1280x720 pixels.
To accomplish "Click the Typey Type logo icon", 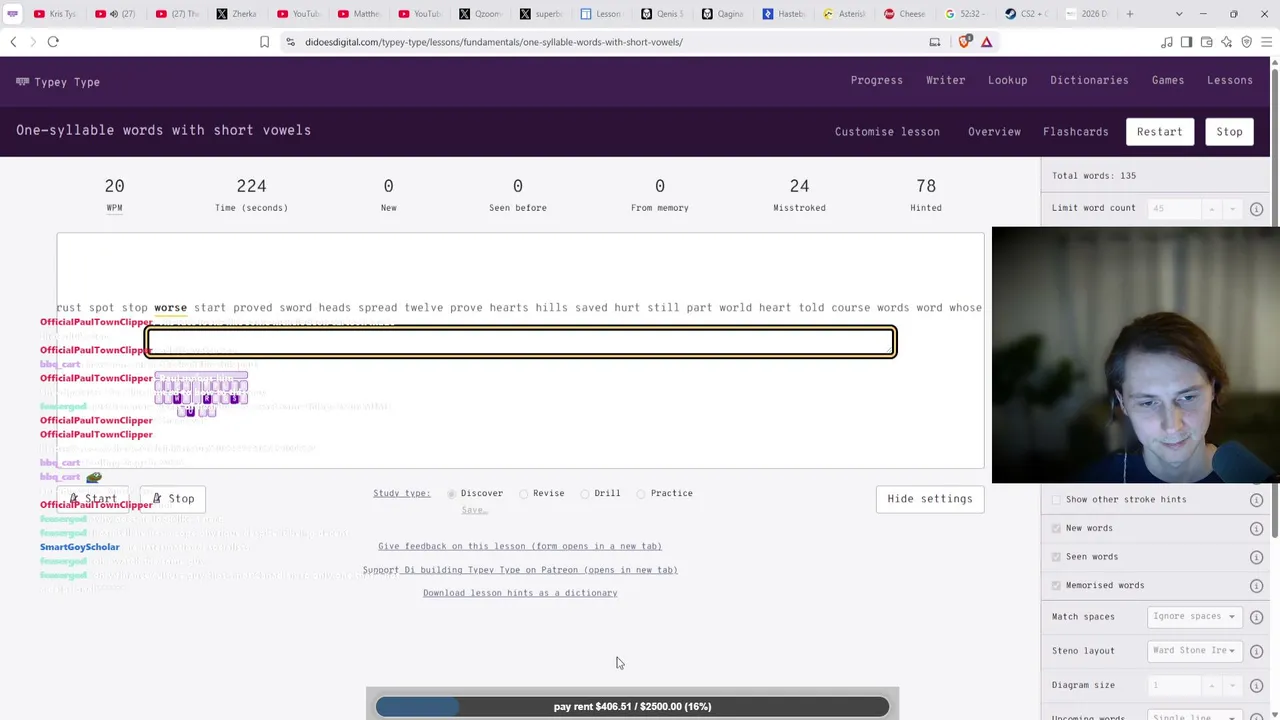I will pyautogui.click(x=22, y=82).
